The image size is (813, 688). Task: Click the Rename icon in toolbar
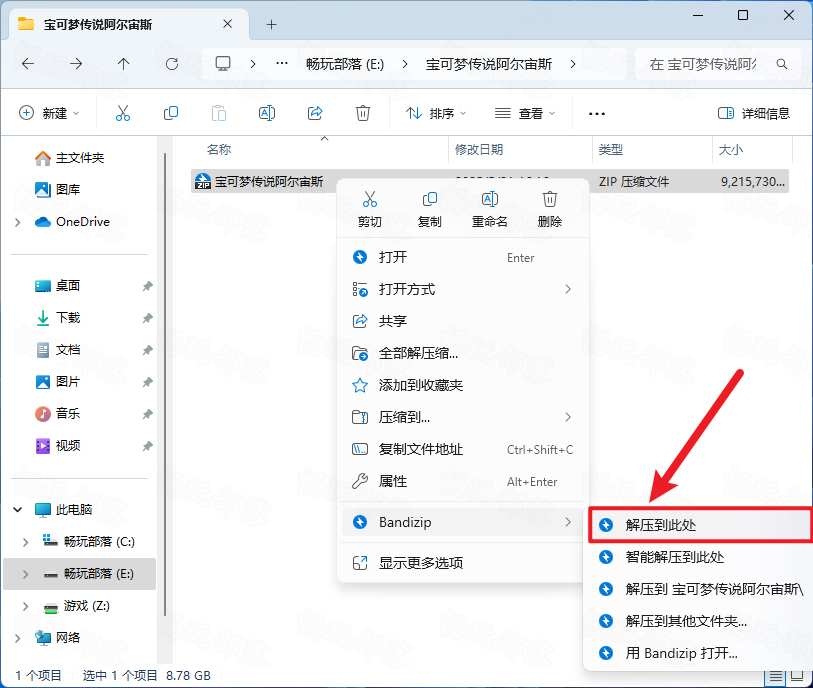(267, 113)
